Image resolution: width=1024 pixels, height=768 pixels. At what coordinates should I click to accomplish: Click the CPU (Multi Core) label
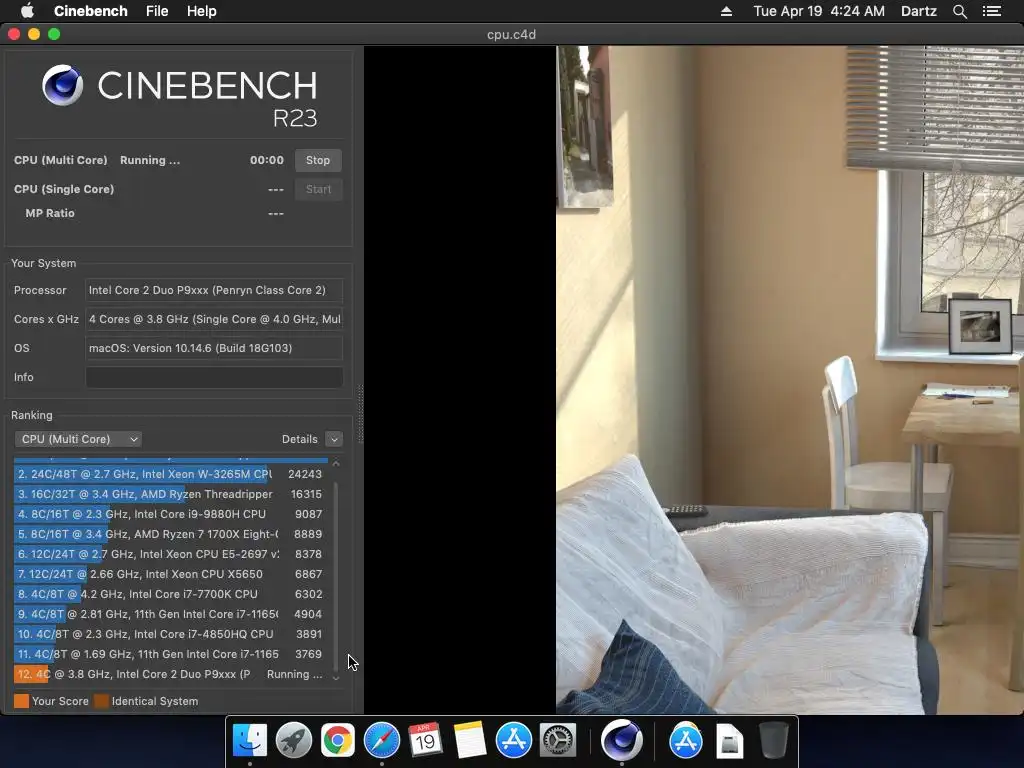coord(60,160)
